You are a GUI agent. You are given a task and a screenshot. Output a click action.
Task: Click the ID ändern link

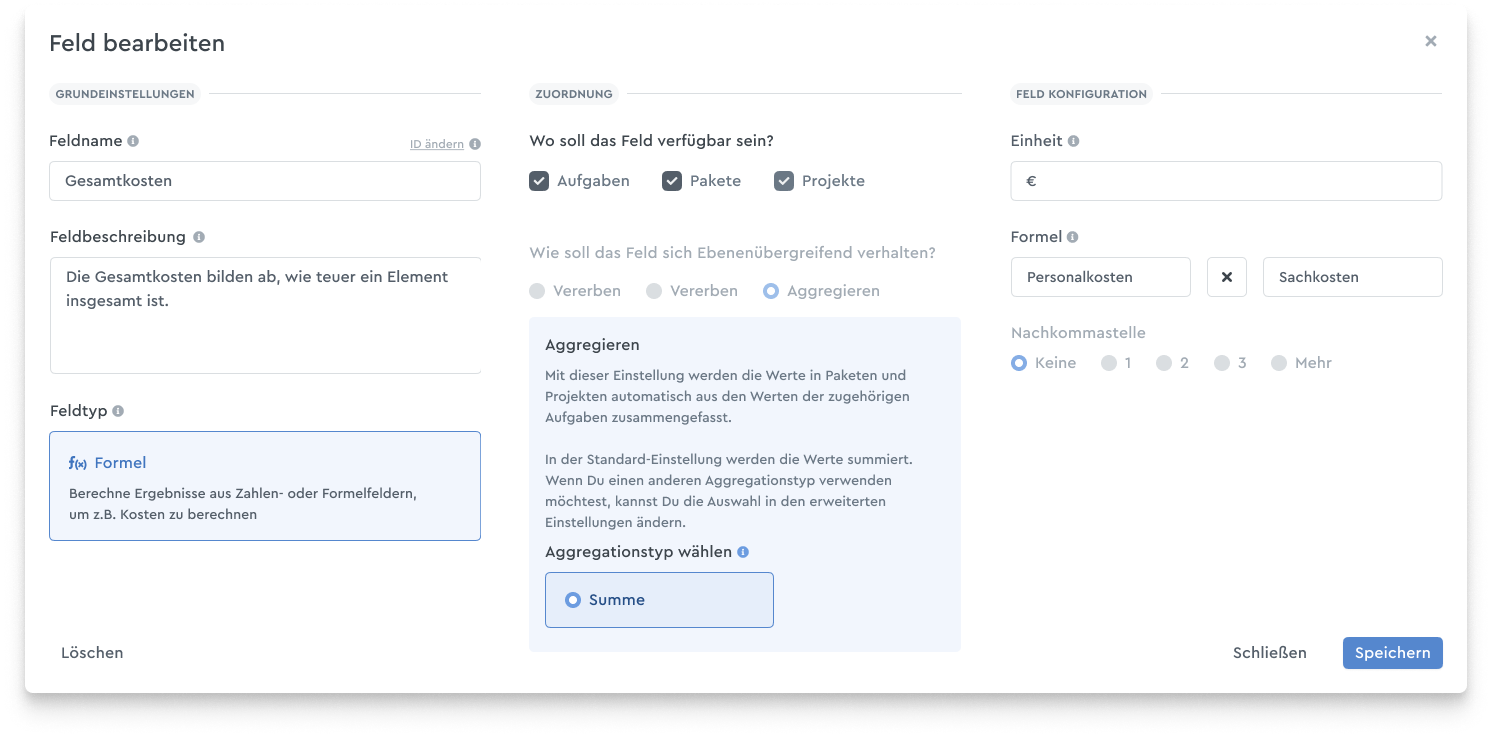click(437, 144)
